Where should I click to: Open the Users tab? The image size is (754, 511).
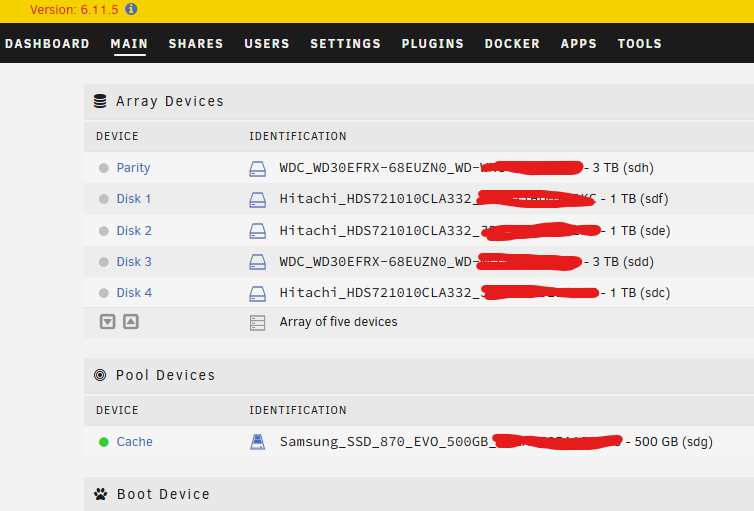click(x=267, y=44)
